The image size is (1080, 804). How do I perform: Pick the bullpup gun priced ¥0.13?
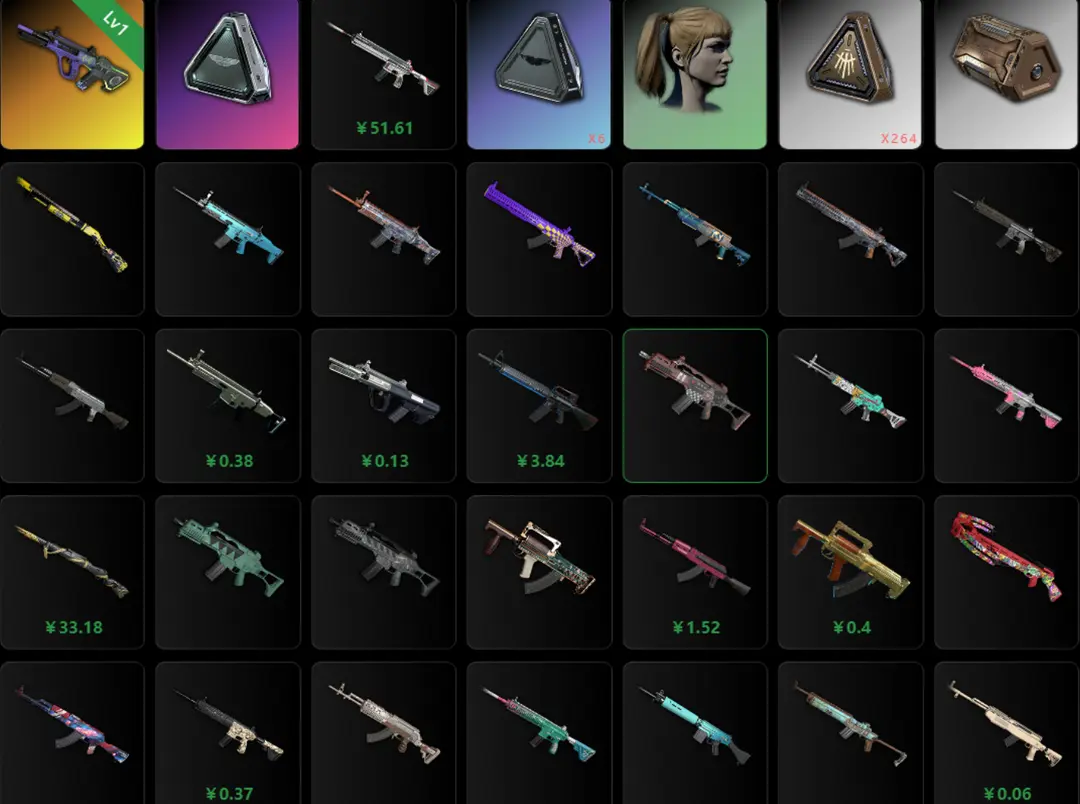click(384, 406)
